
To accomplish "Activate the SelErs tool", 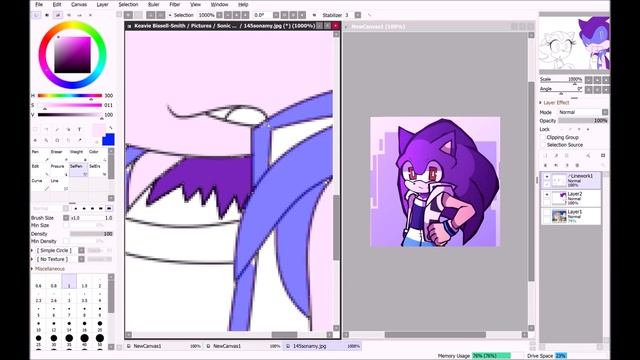I will (97, 170).
